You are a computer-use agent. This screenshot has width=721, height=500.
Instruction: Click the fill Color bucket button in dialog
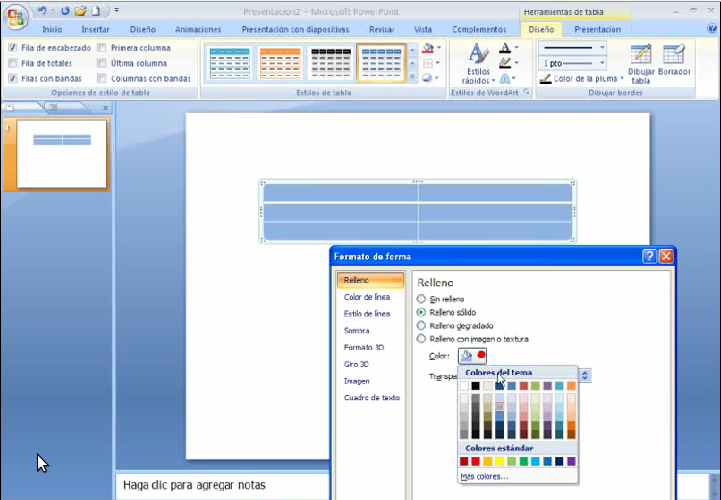point(466,355)
